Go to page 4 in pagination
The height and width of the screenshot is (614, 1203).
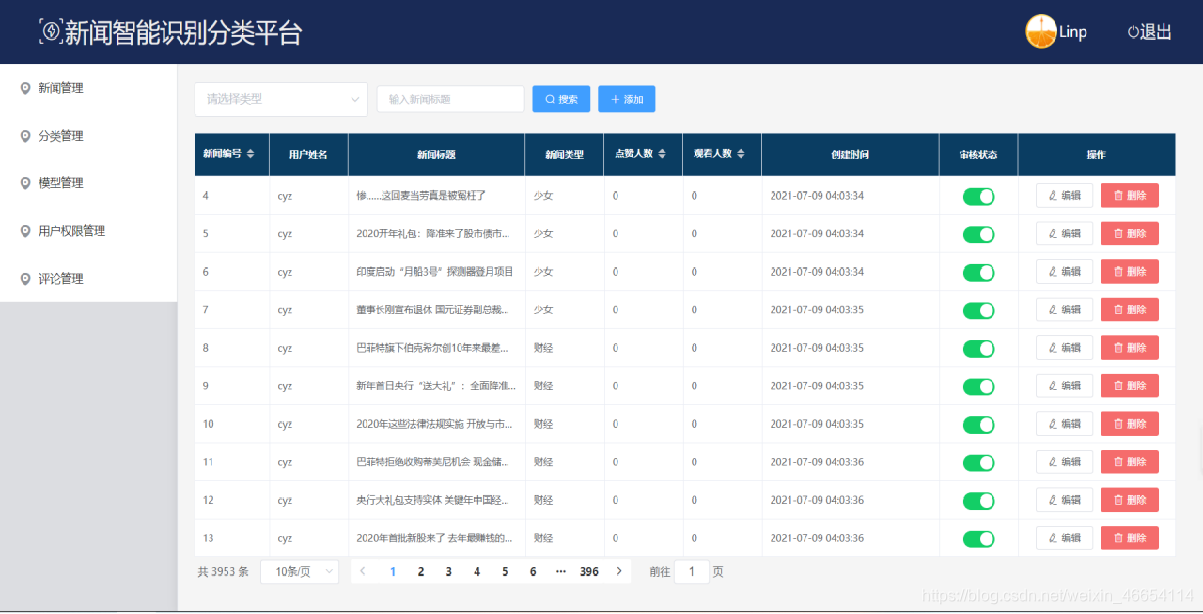pyautogui.click(x=477, y=572)
